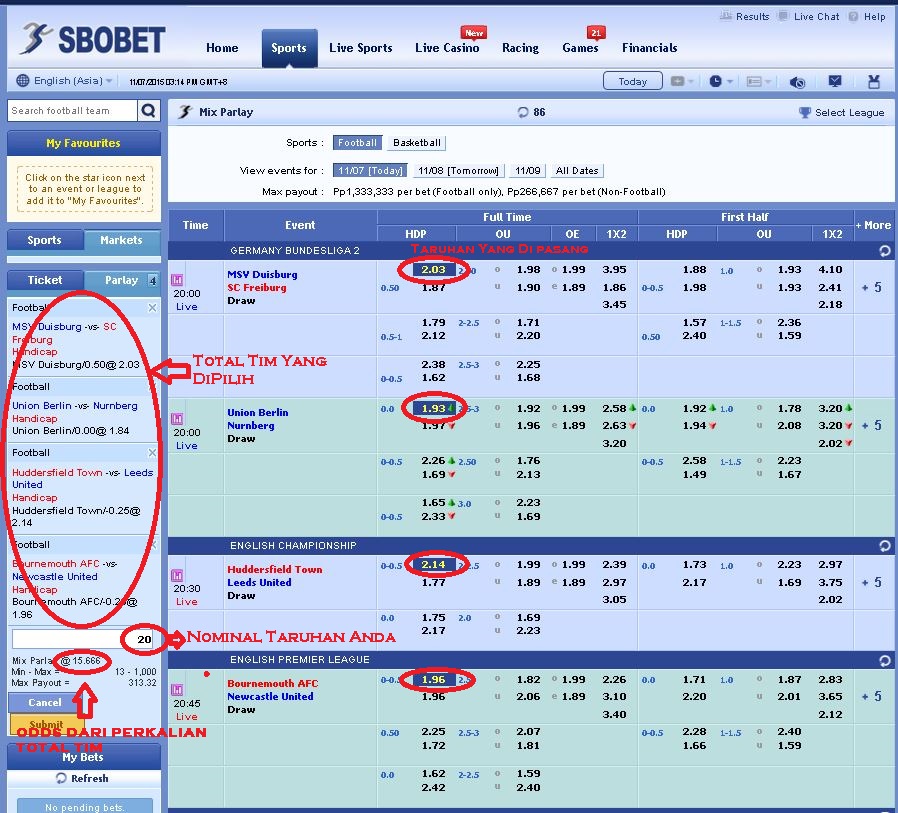Viewport: 898px width, 813px height.
Task: Expand more markets for Bournemouth AFC match
Action: click(x=872, y=697)
